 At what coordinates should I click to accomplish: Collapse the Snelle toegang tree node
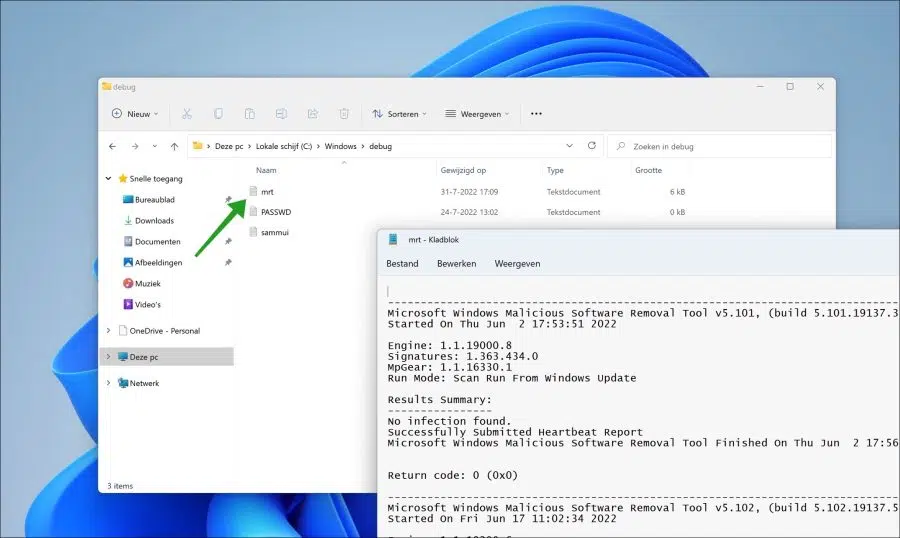coord(108,179)
